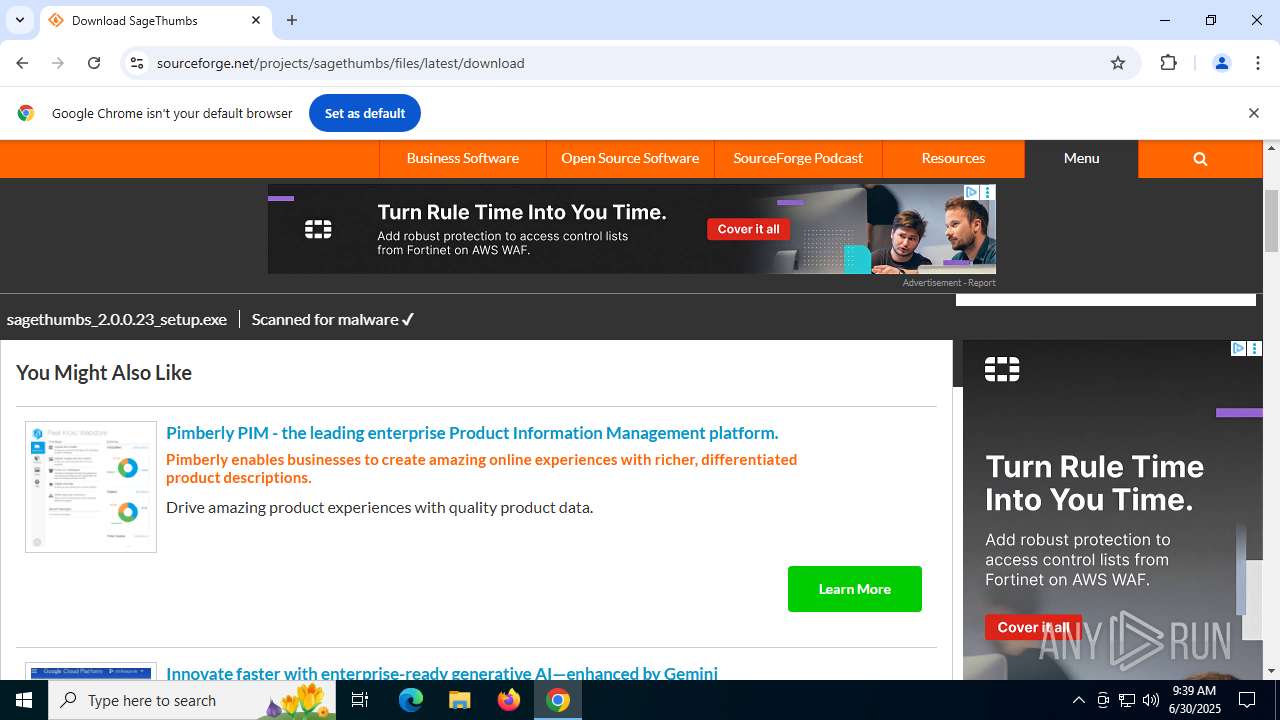Open network icon in system tray
The height and width of the screenshot is (720, 1280).
[1127, 700]
